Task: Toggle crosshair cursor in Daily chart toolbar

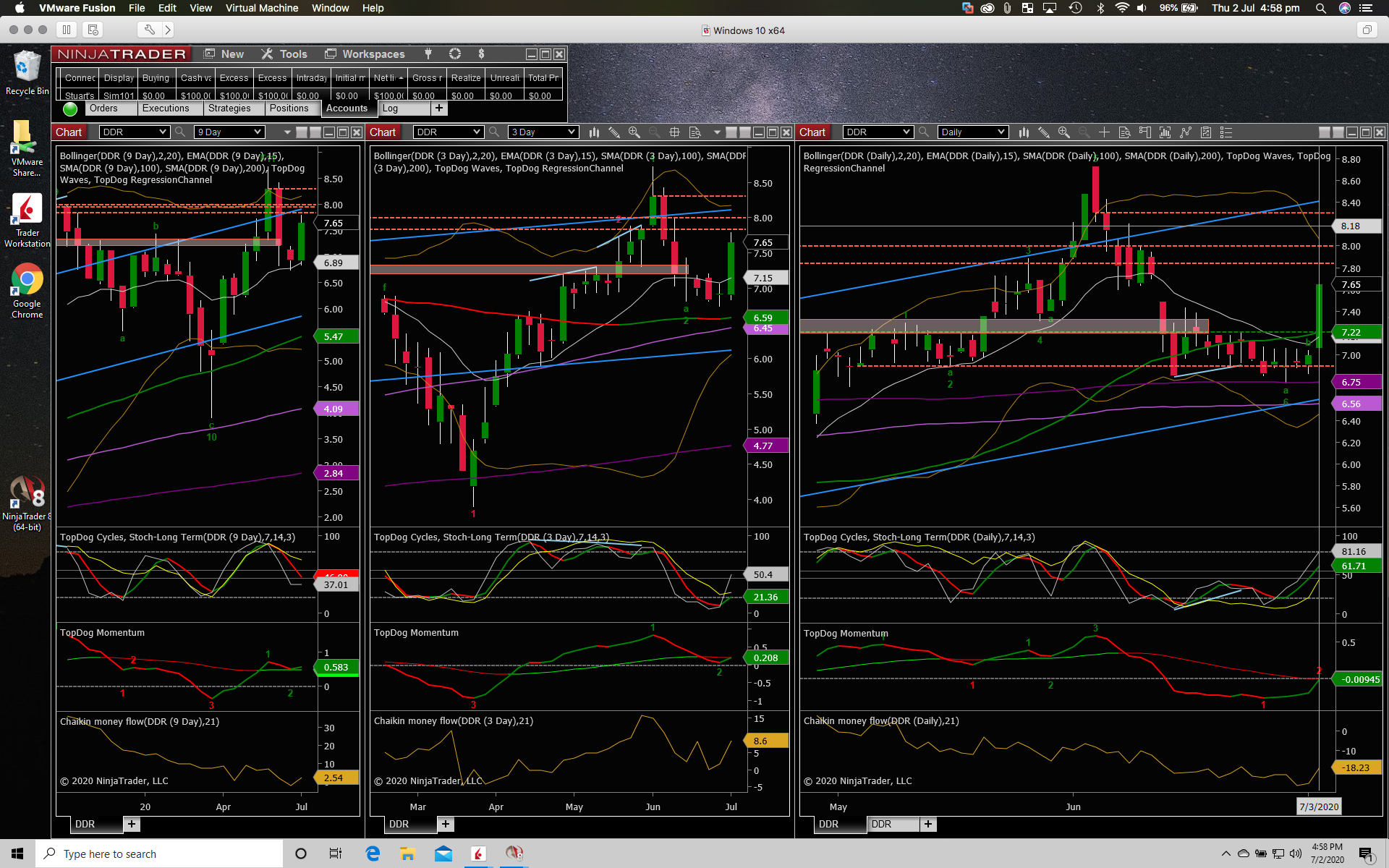Action: pos(1104,132)
